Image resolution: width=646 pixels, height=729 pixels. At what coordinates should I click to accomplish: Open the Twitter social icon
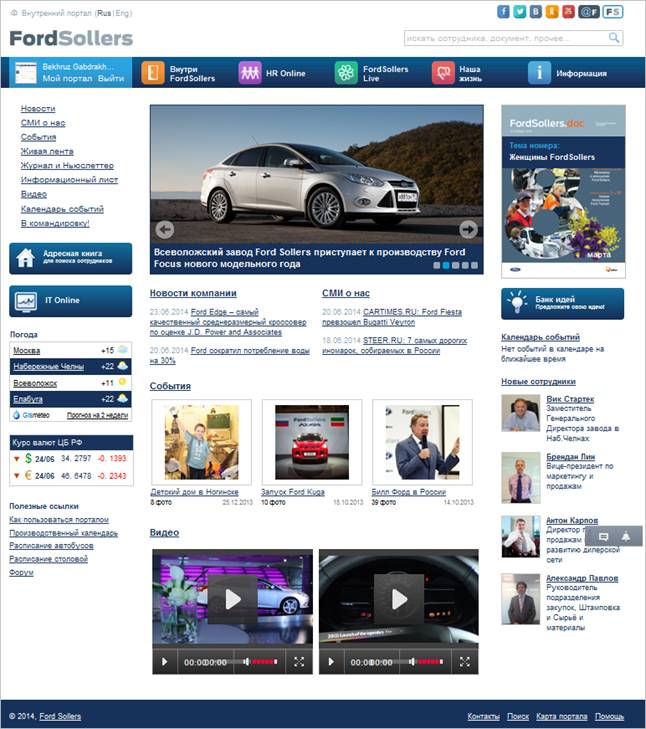519,12
